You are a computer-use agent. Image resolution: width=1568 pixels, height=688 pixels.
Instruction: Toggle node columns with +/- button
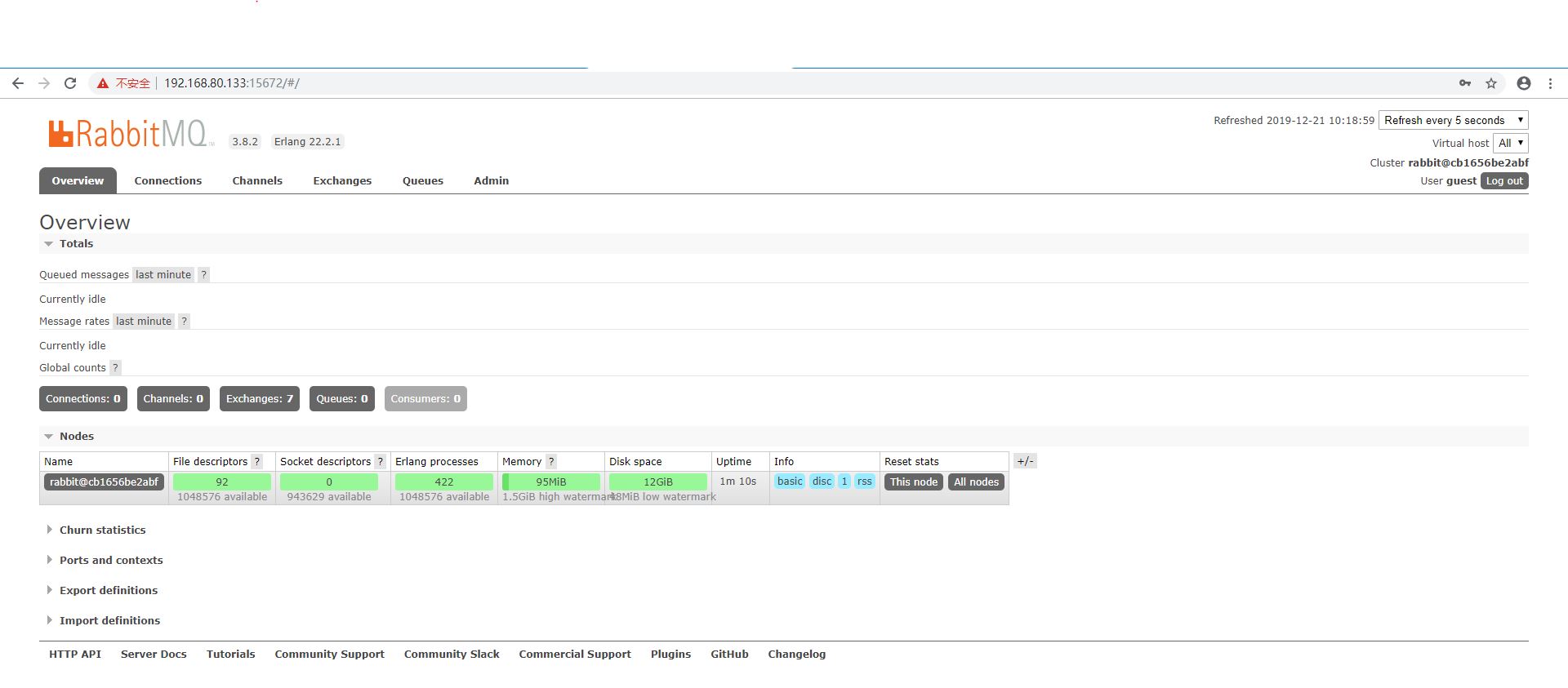point(1025,461)
